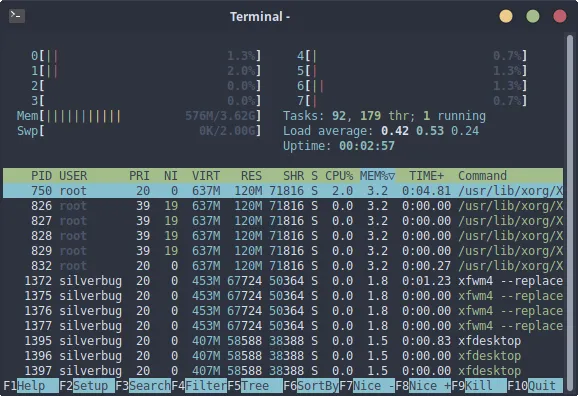Viewport: 578px width, 396px height.
Task: Sort by VIRT column header
Action: [x=206, y=176]
